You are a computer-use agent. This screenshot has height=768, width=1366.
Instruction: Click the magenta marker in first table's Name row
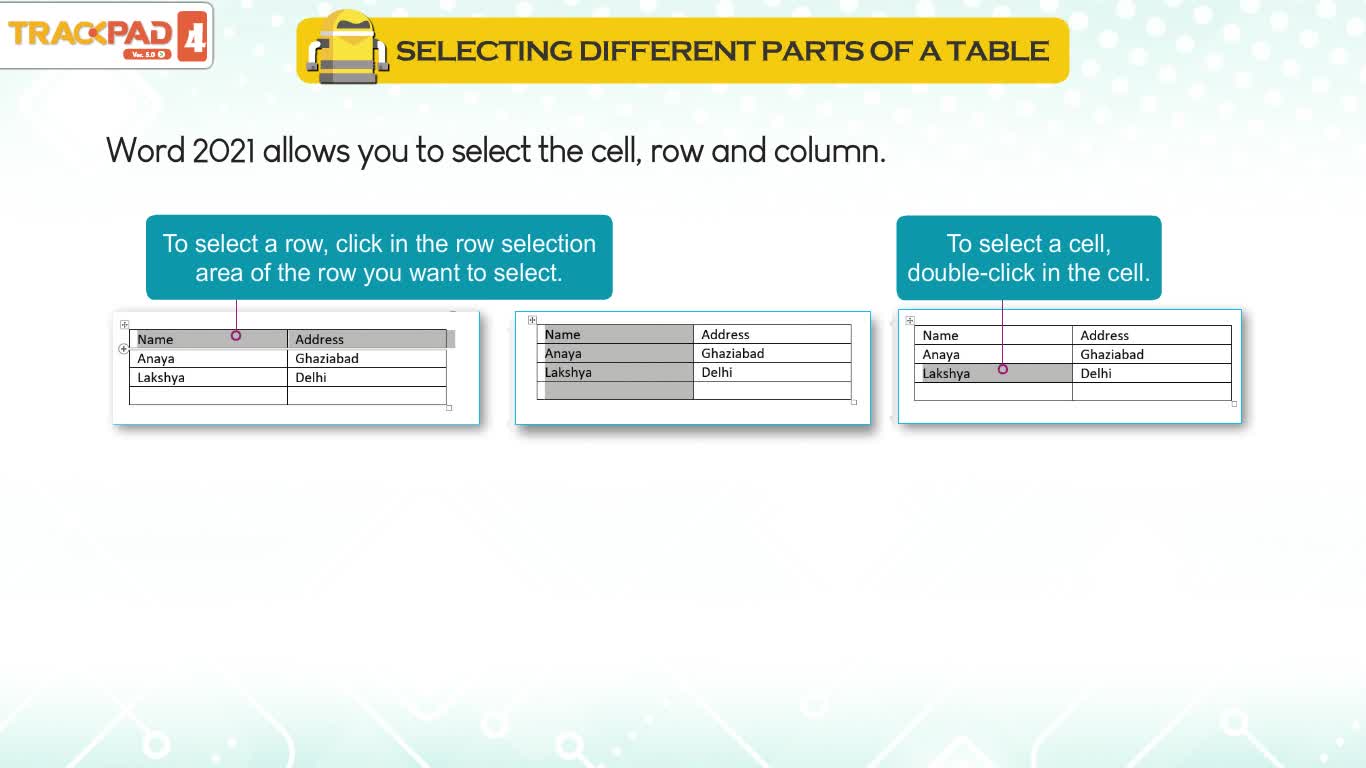(x=236, y=336)
